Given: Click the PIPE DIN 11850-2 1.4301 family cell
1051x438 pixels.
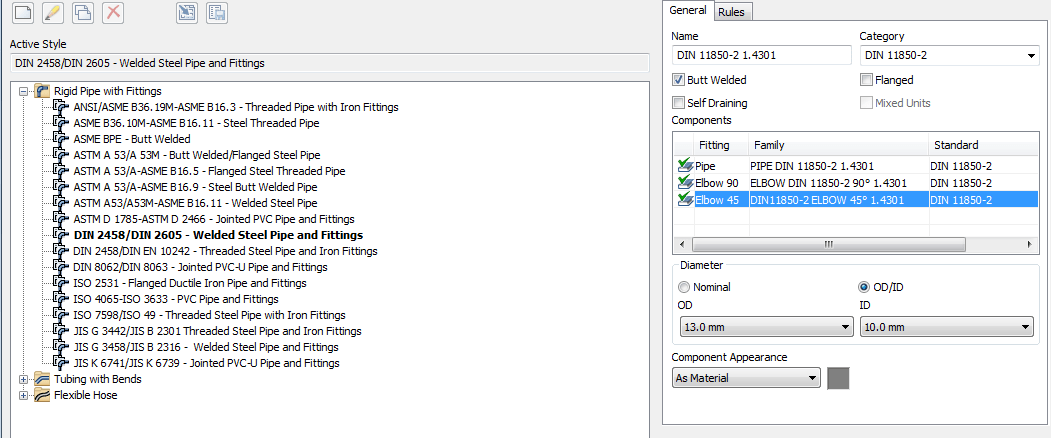Looking at the screenshot, I should (838, 166).
